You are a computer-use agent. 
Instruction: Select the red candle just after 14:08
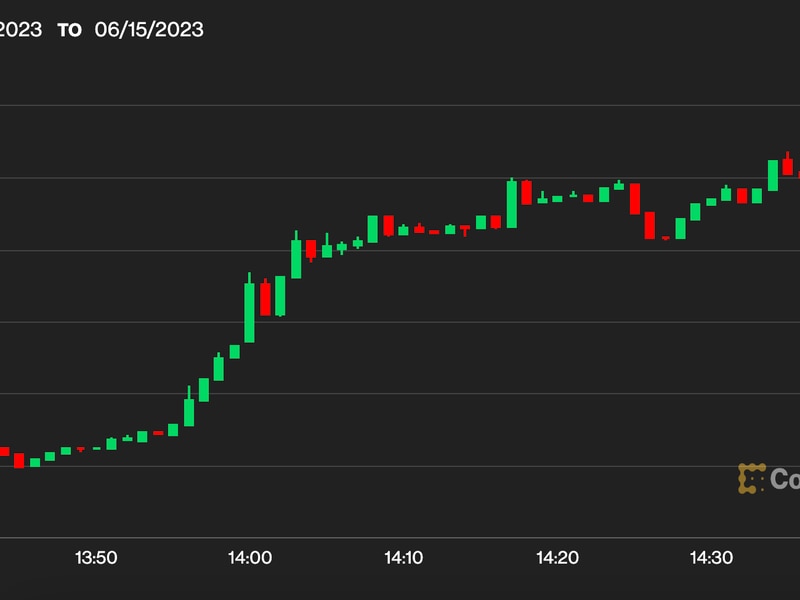pyautogui.click(x=388, y=225)
